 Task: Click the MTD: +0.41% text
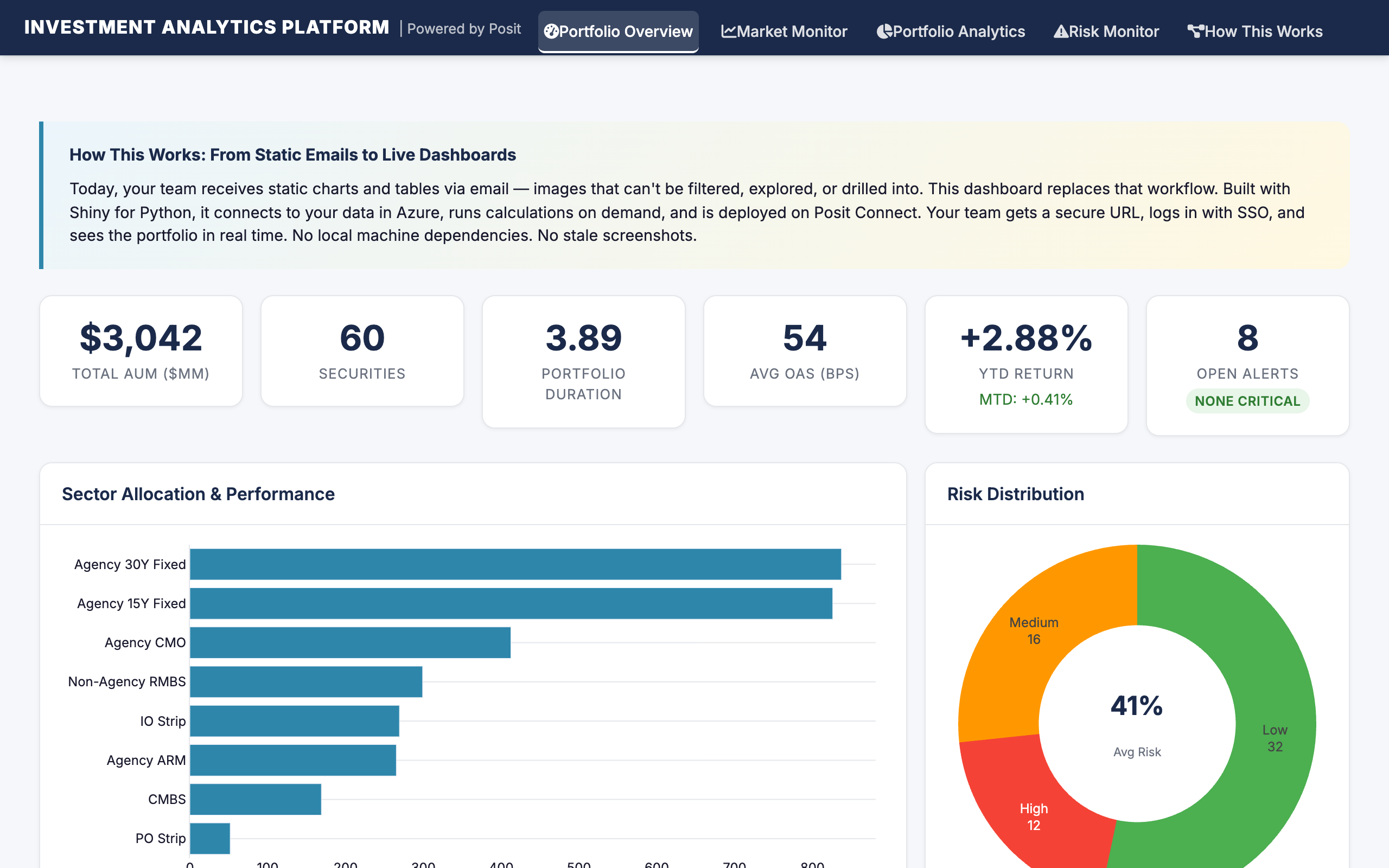[x=1026, y=400]
